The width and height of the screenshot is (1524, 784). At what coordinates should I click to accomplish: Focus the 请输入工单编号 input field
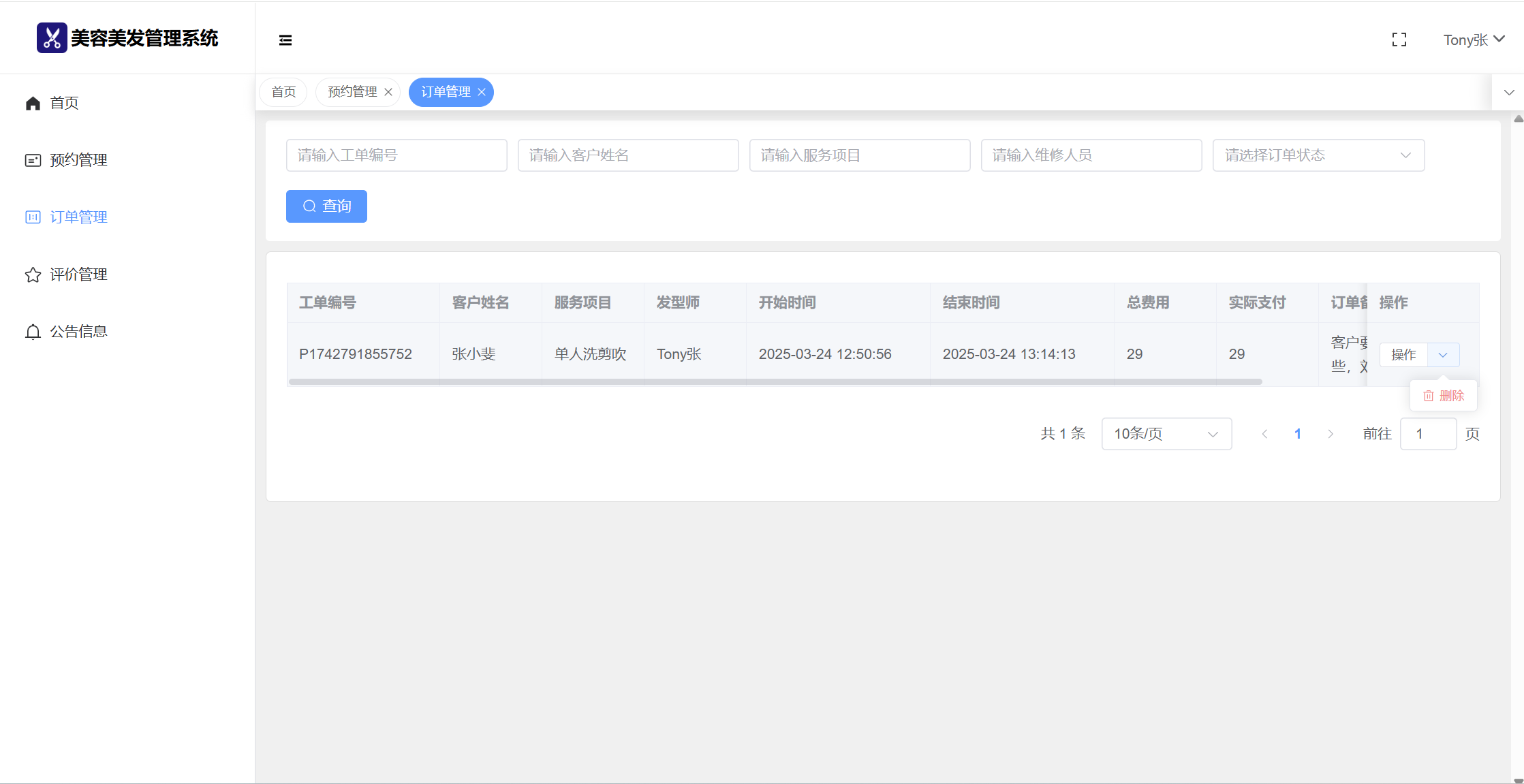click(396, 155)
